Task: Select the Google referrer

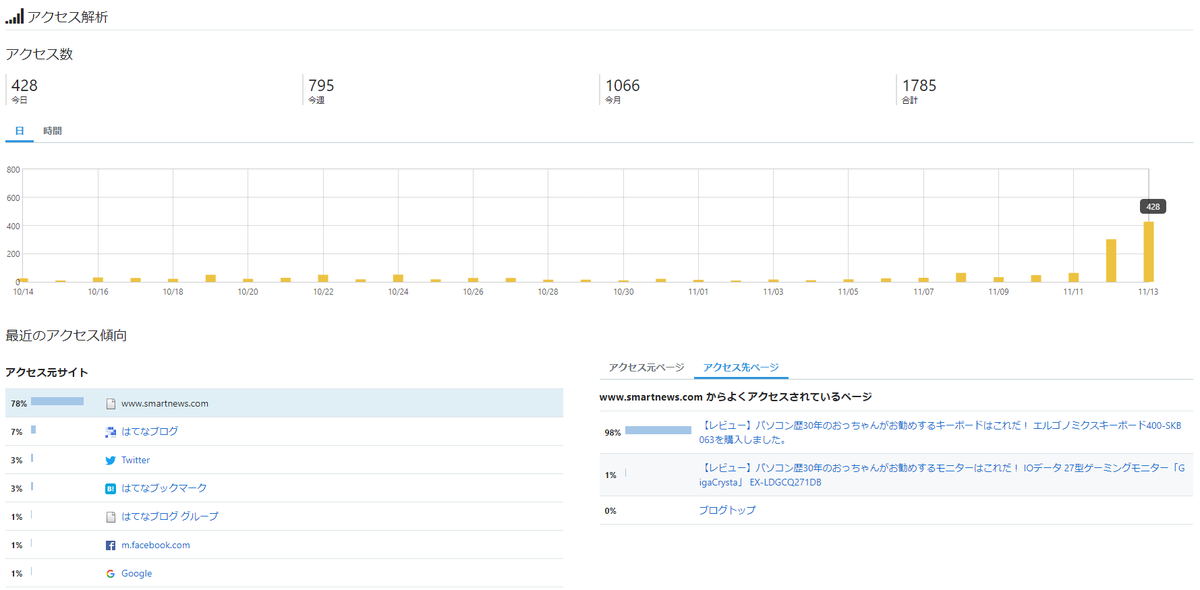Action: pos(136,573)
